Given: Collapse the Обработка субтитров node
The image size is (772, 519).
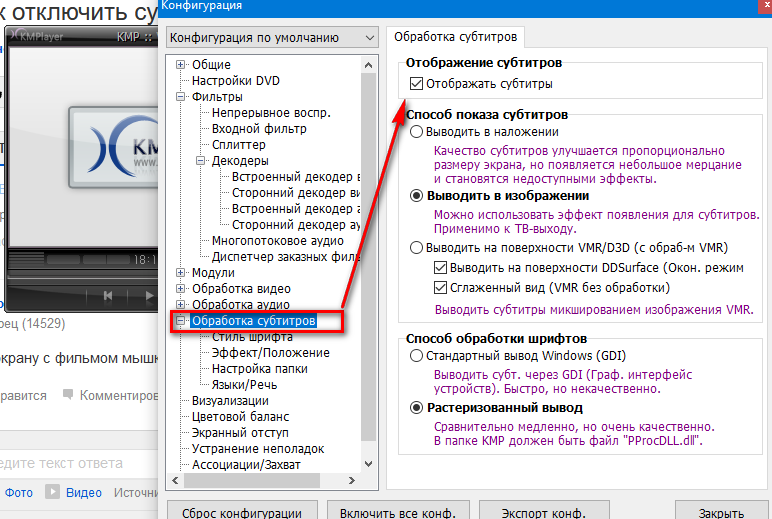Looking at the screenshot, I should [181, 321].
